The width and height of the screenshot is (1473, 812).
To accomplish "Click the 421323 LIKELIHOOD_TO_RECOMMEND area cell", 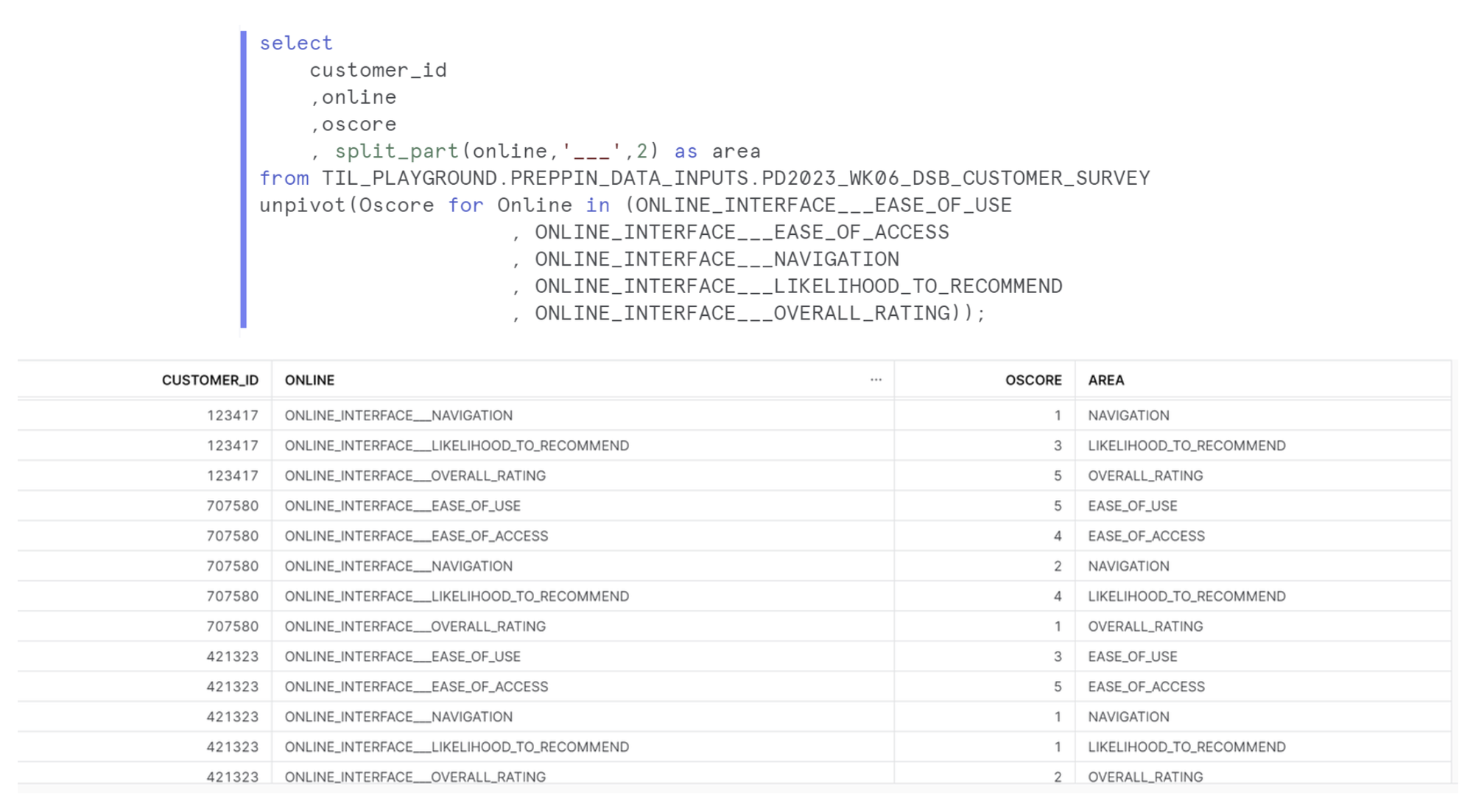I will 1187,746.
